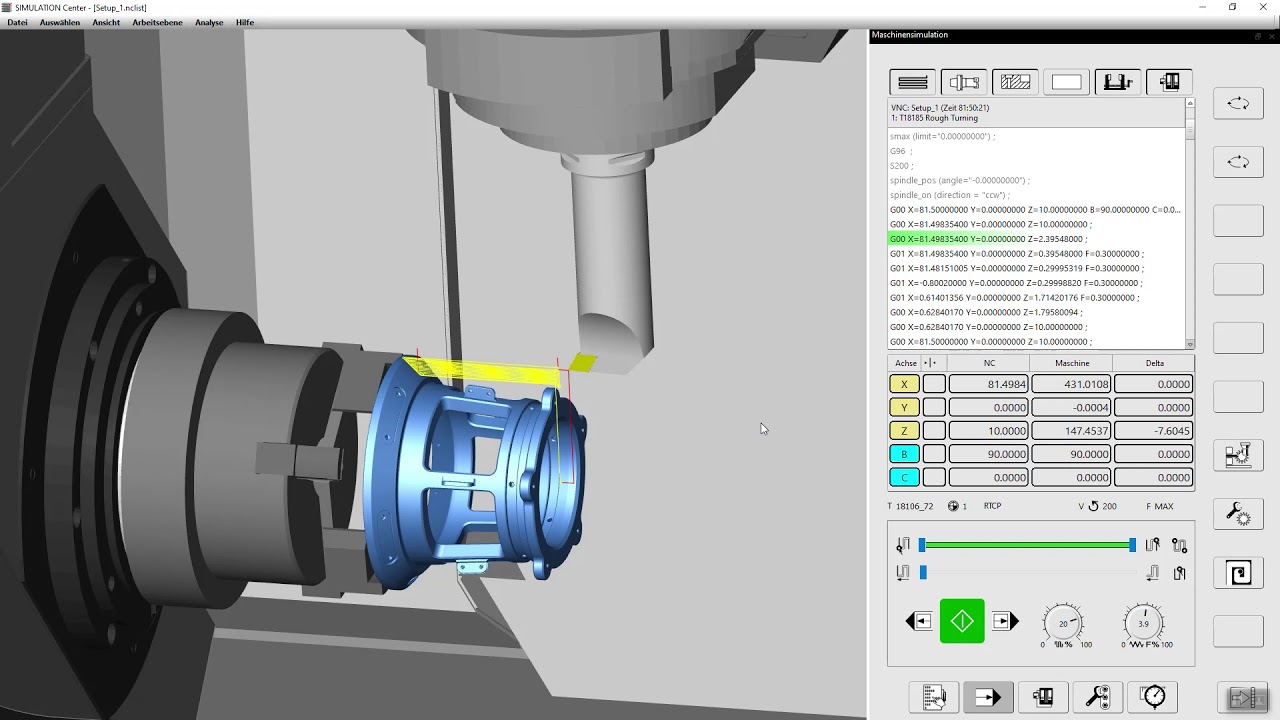Toggle the Y axis button
The image size is (1280, 720).
(x=904, y=407)
